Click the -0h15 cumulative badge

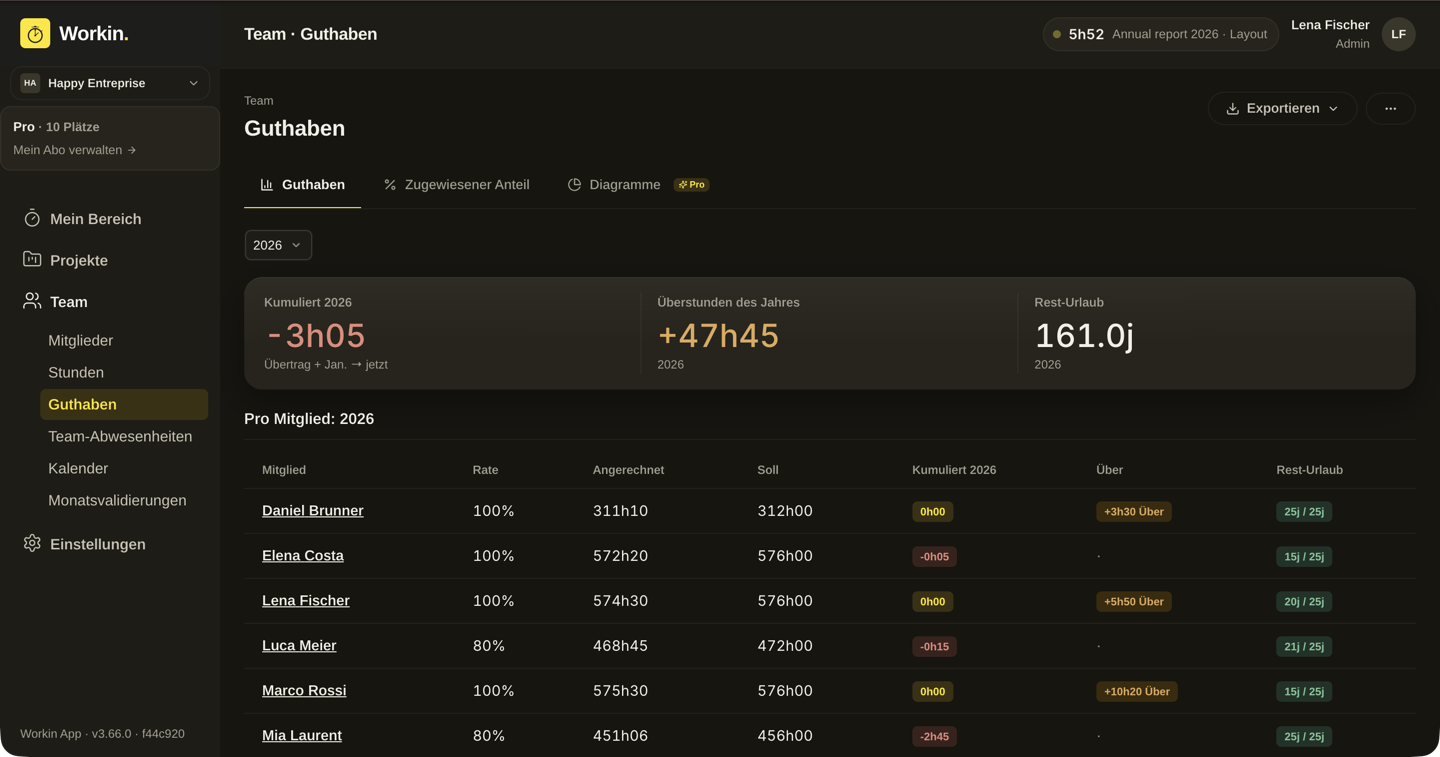tap(934, 647)
